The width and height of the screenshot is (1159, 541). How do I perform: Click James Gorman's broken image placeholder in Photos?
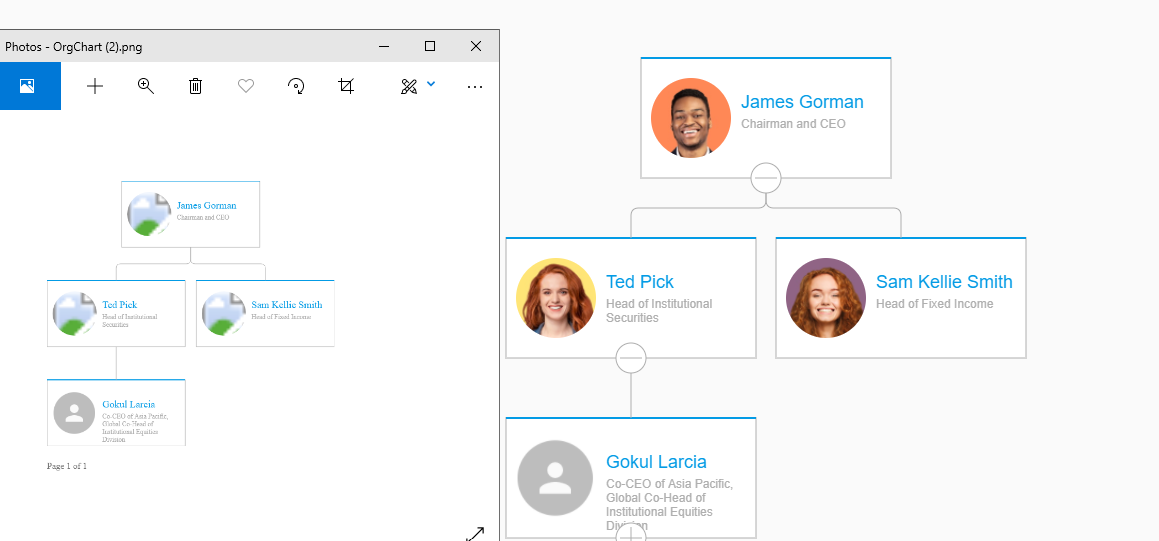pos(149,214)
